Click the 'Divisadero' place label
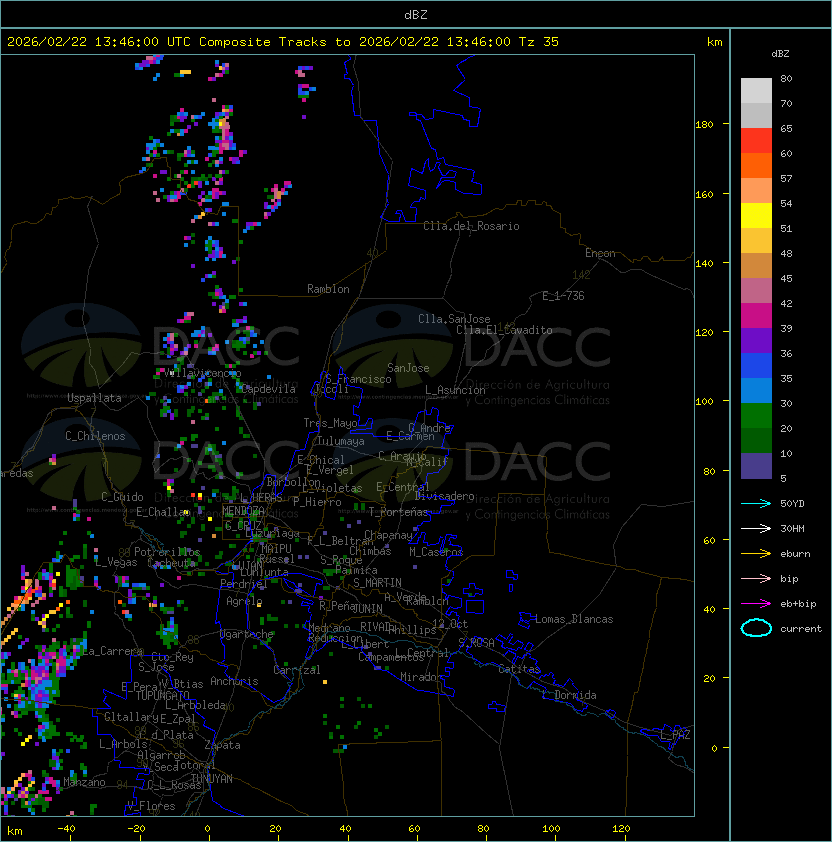 pos(444,496)
